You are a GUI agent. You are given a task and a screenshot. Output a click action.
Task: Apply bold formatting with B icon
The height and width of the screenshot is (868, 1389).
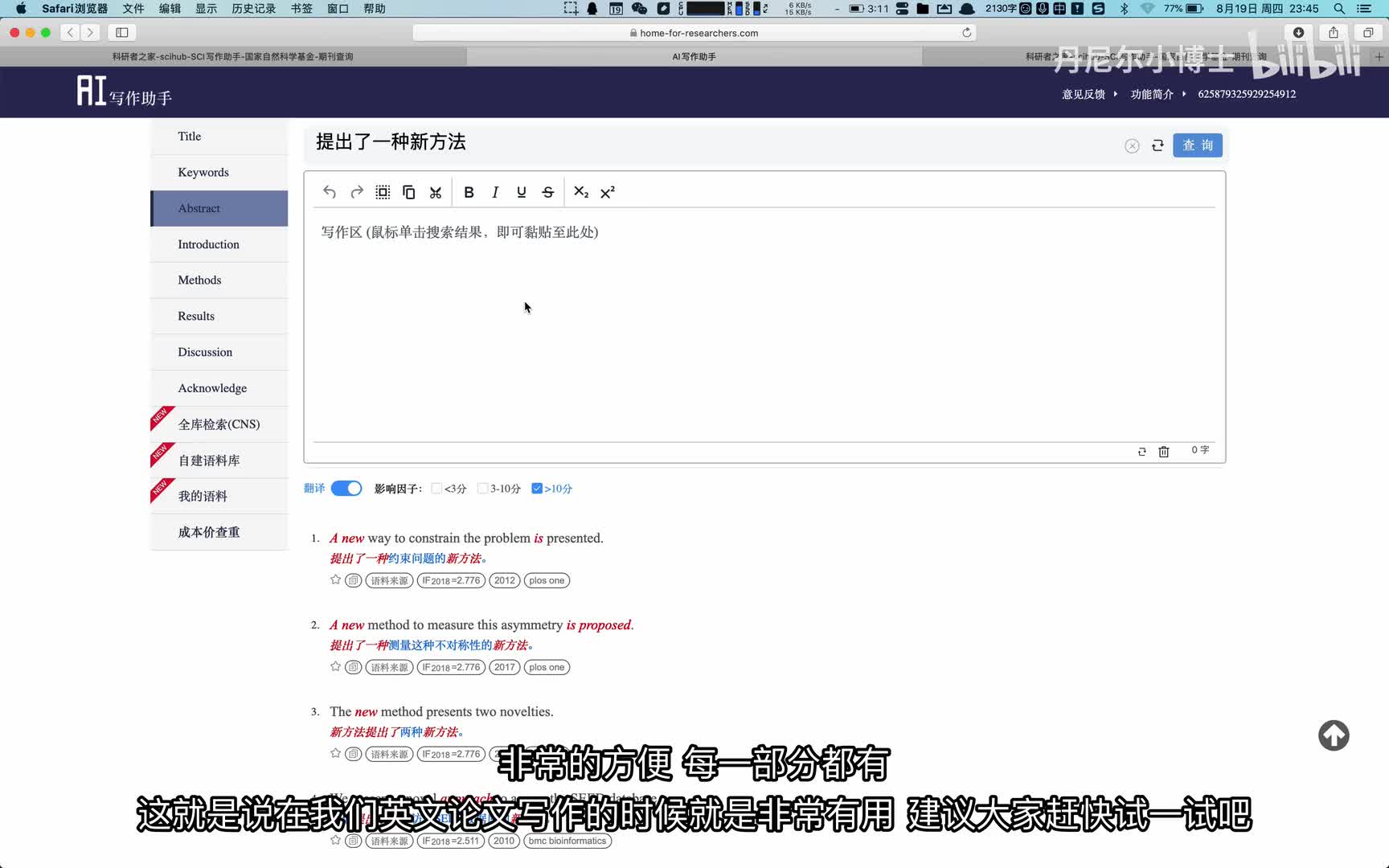coord(469,192)
